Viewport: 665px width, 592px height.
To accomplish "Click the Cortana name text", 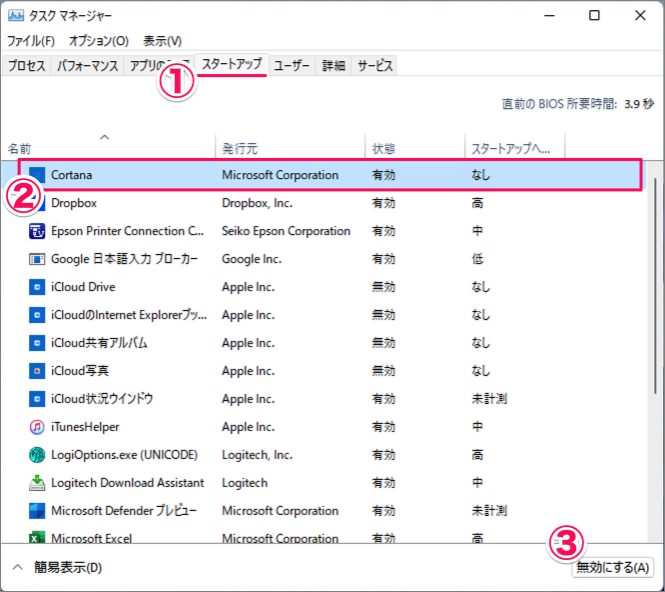I will tap(71, 175).
